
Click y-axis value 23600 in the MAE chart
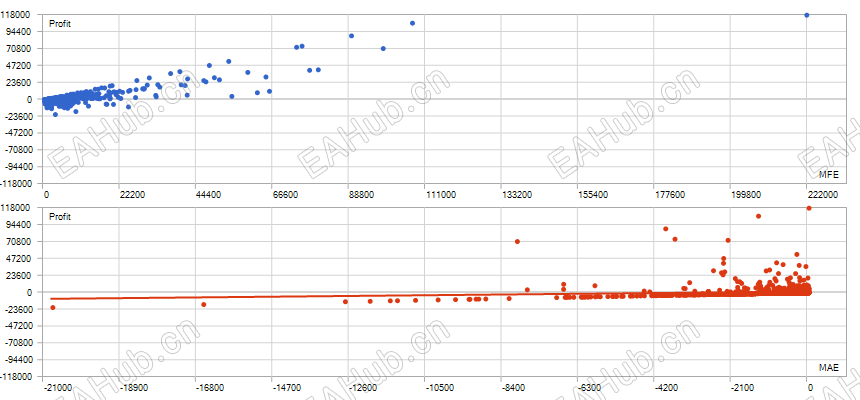(x=21, y=275)
